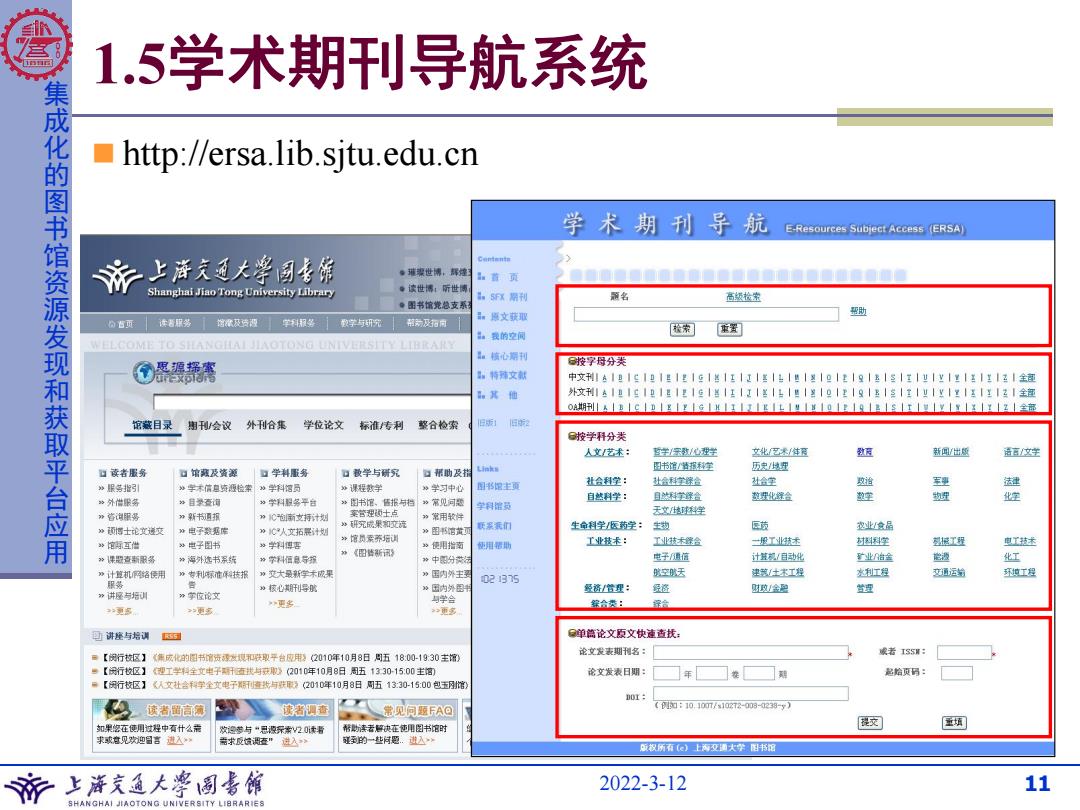The width and height of the screenshot is (1080, 810).
Task: Click the red university seal at slide top-left
Action: click(x=36, y=43)
